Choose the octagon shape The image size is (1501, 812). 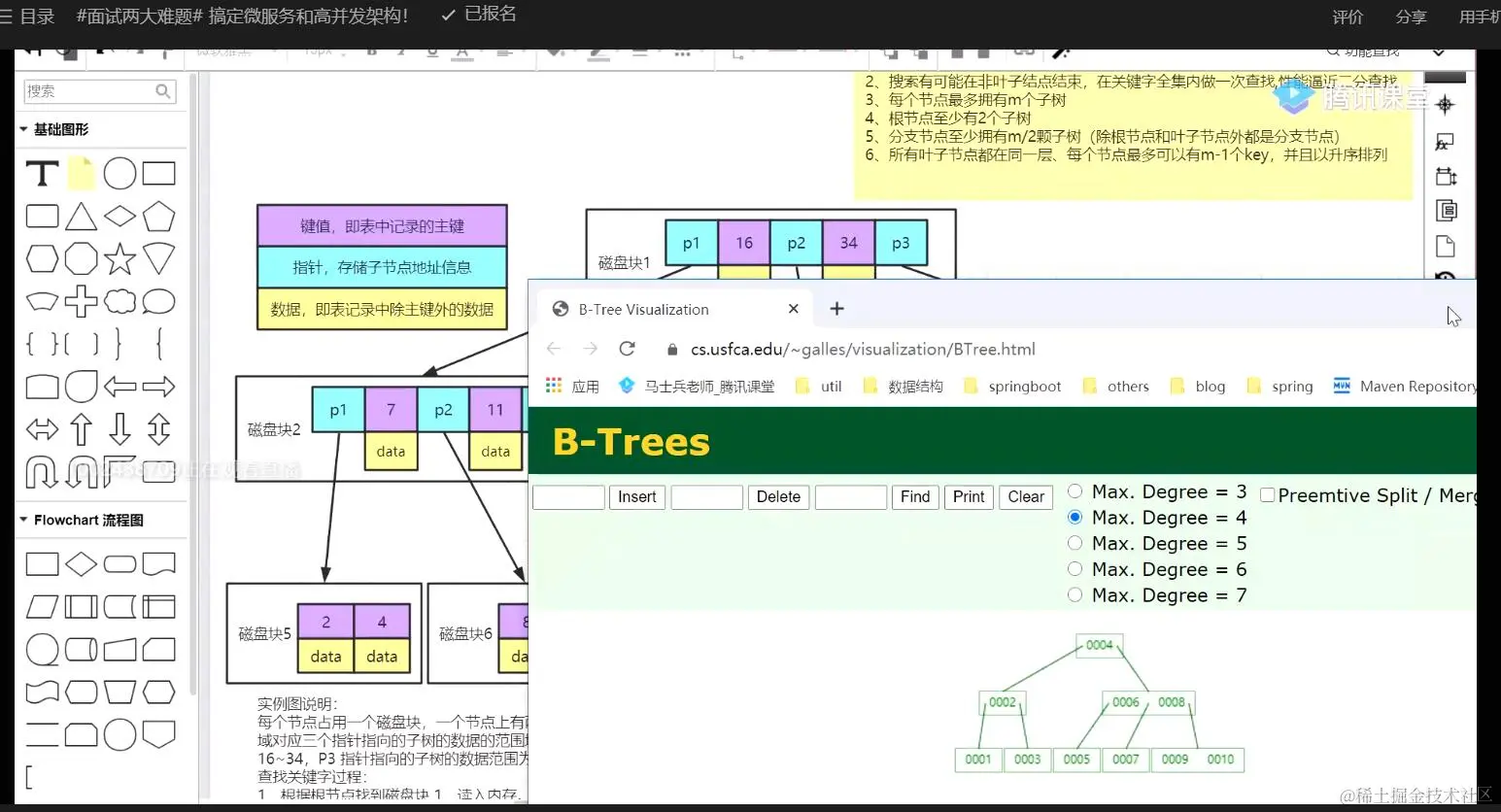[x=81, y=259]
